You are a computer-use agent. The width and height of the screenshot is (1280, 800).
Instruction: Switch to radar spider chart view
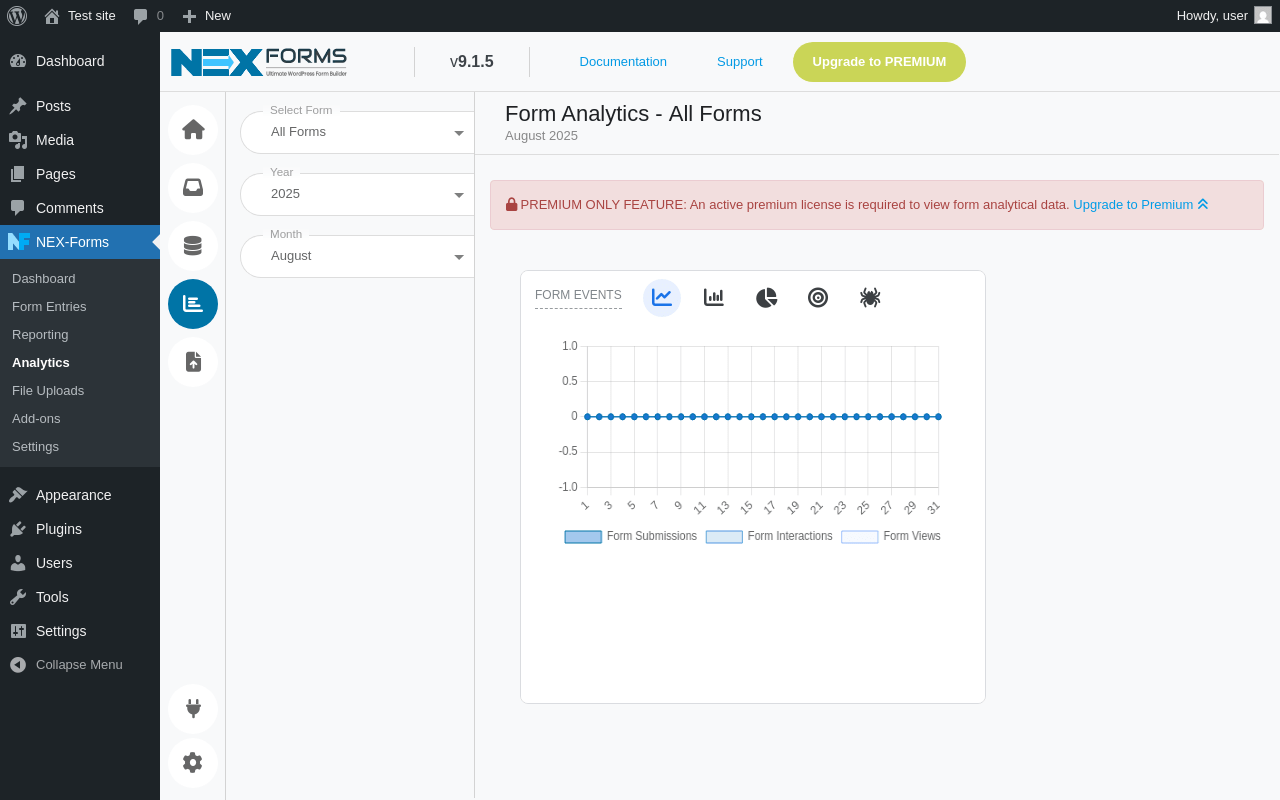(870, 298)
